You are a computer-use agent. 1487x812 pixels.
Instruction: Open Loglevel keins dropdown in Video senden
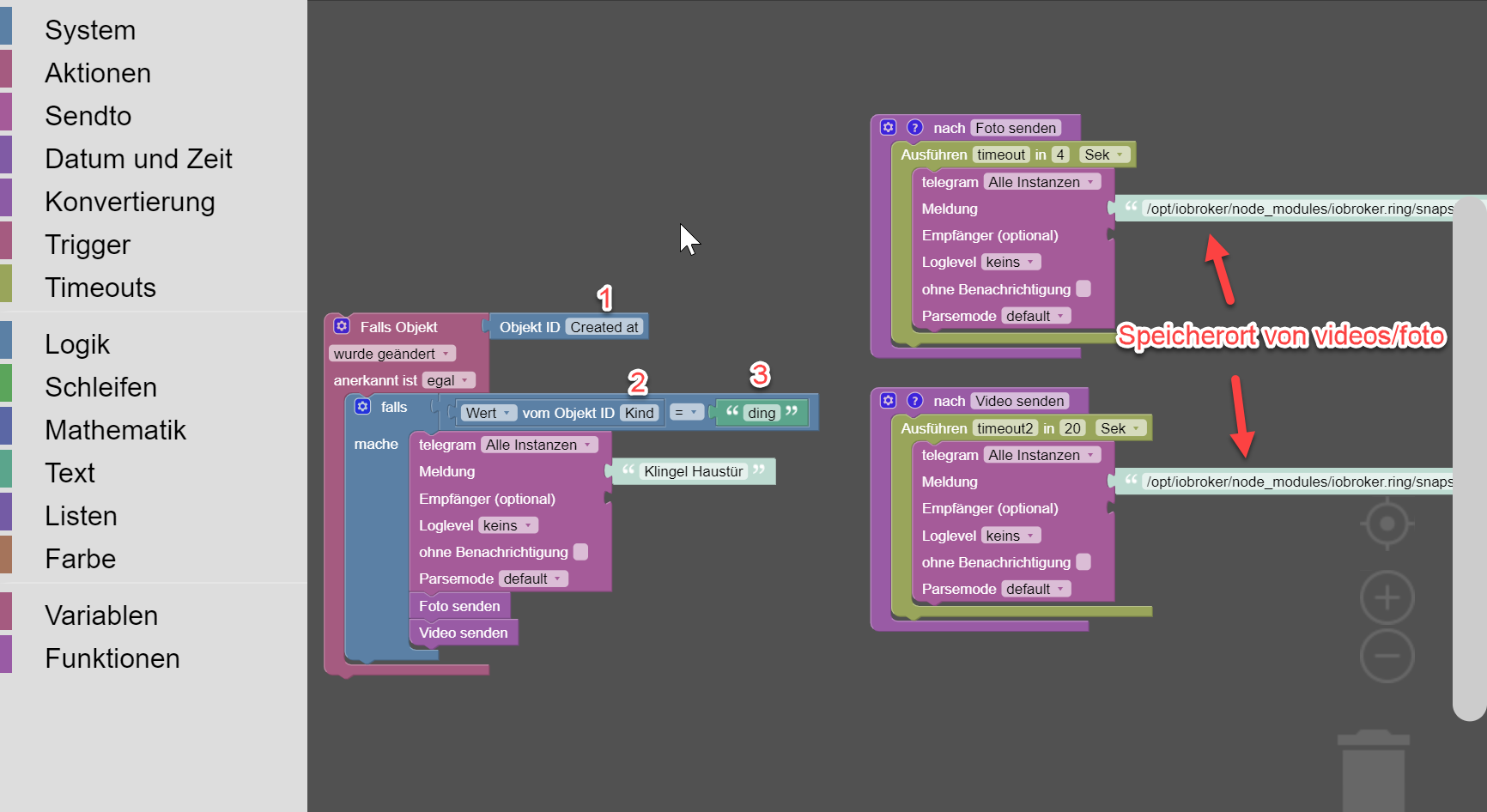1011,536
